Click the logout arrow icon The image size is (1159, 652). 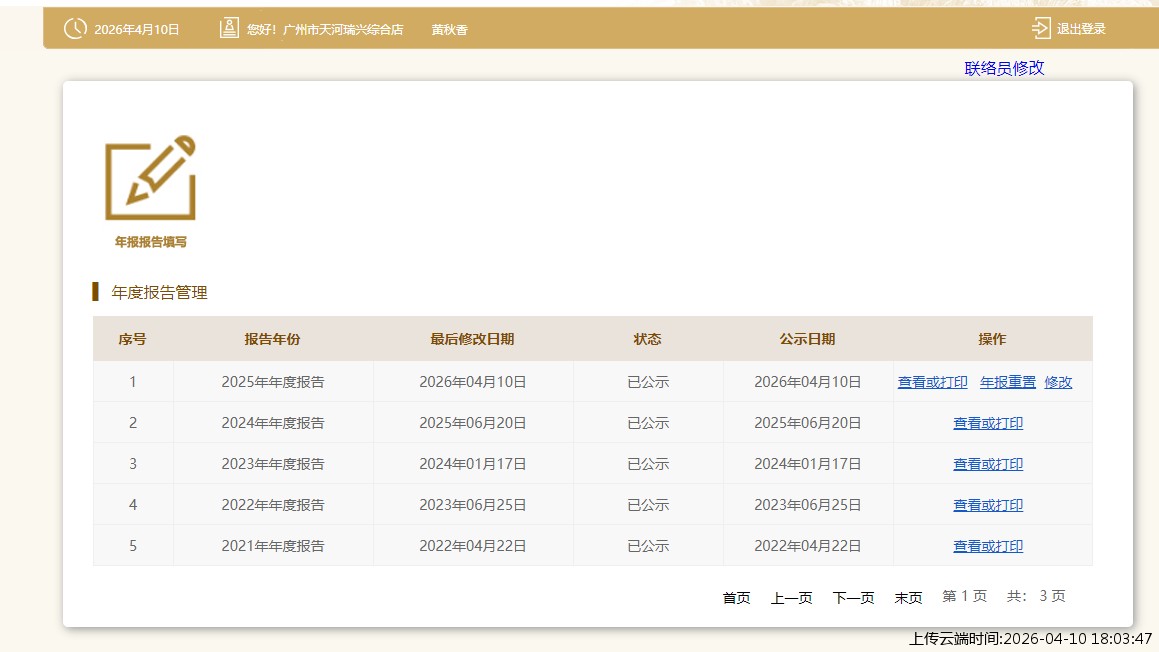coord(1041,29)
